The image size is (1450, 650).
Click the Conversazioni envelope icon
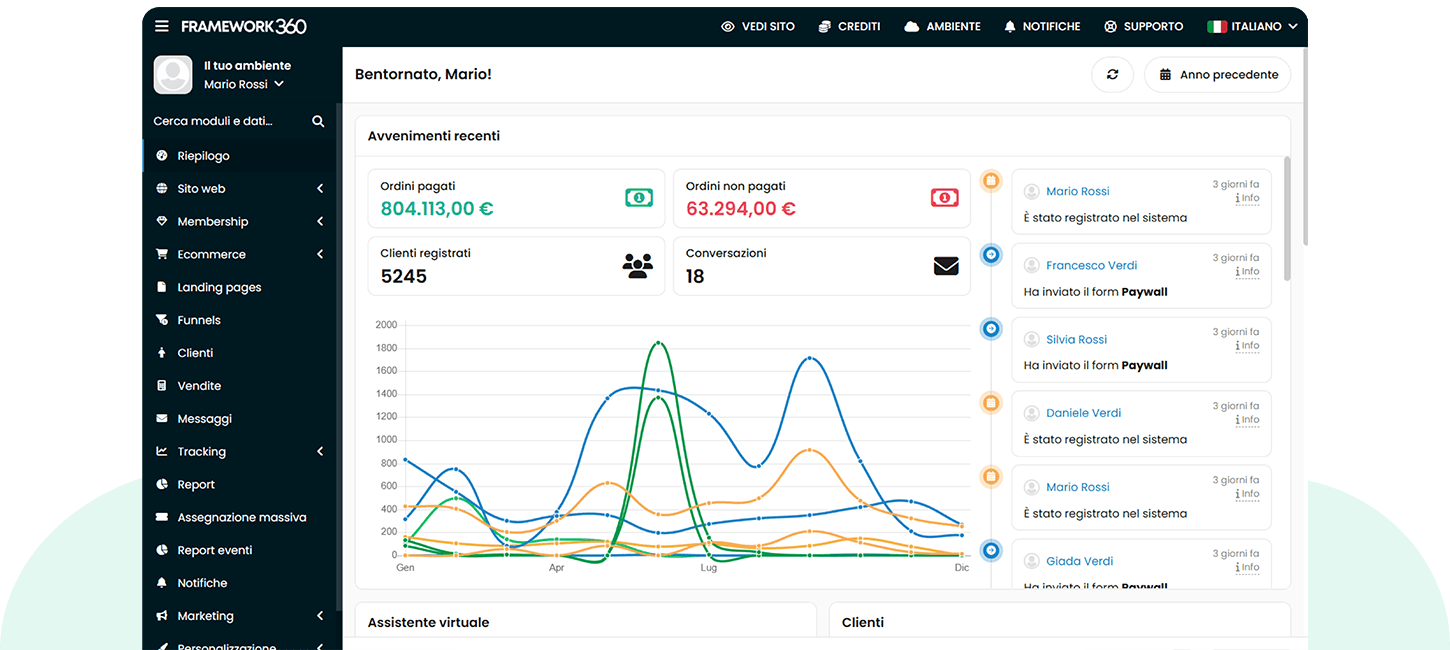point(946,266)
